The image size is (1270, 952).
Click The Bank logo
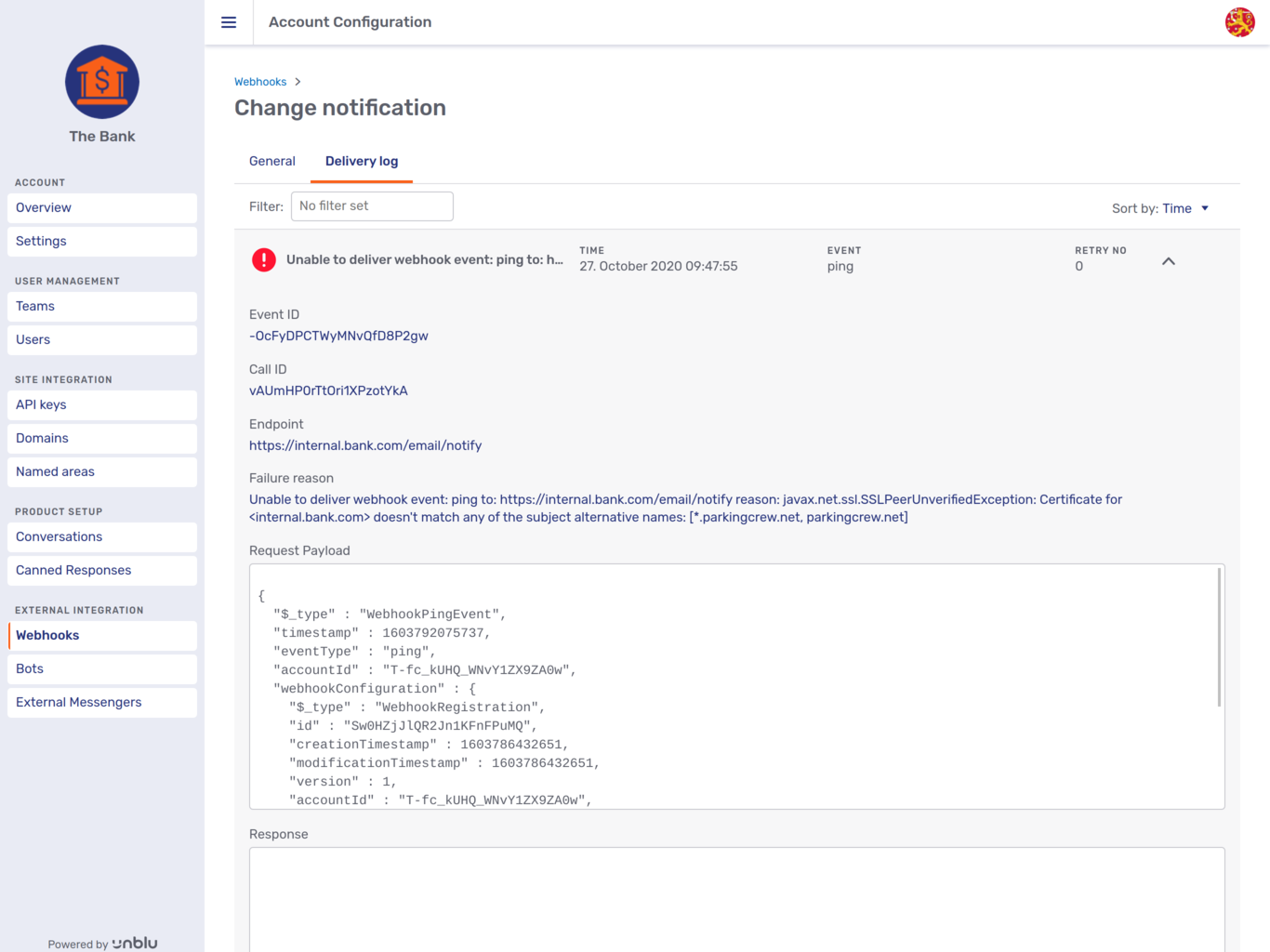[101, 82]
